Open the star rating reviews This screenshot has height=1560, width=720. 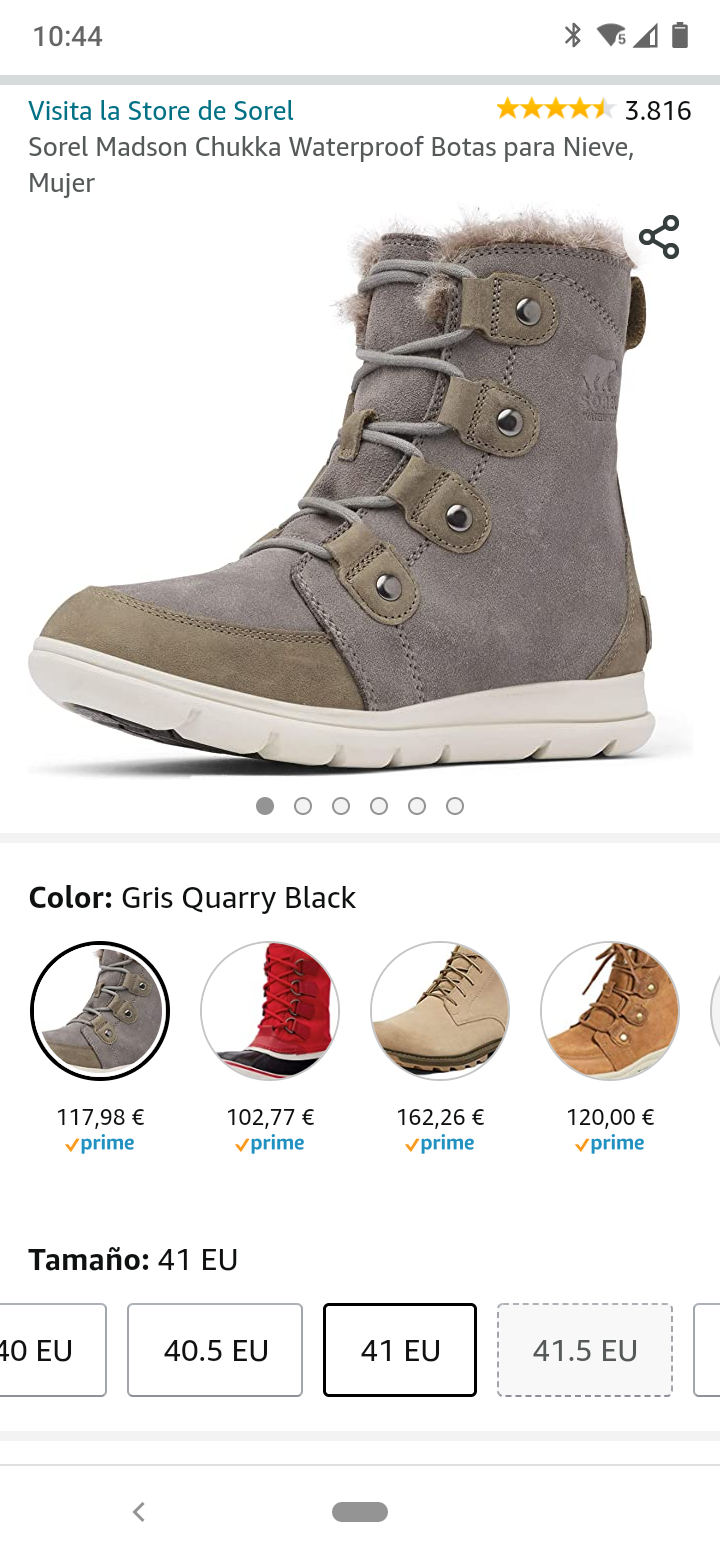[x=555, y=109]
